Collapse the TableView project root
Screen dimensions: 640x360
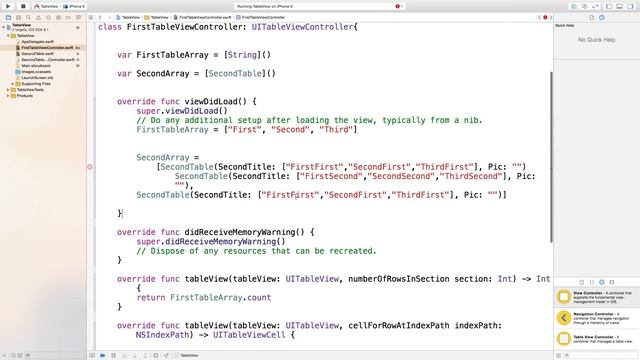point(4,27)
